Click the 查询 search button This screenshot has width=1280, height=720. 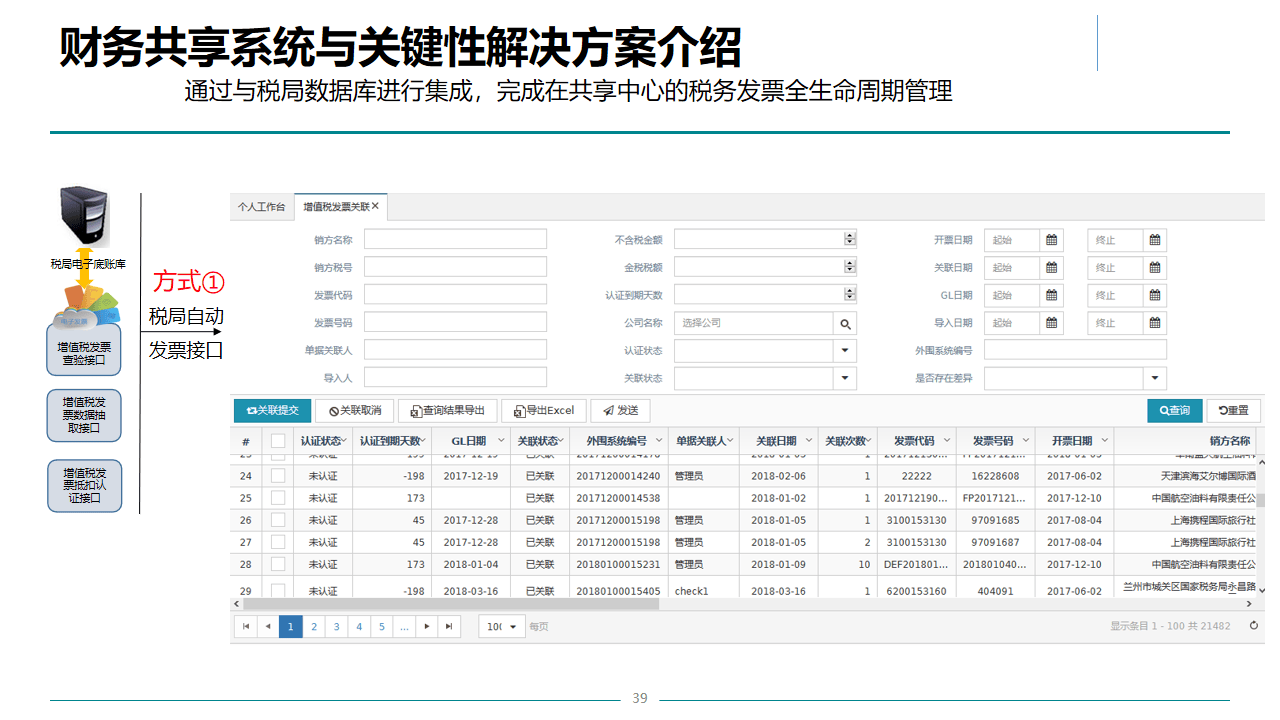pyautogui.click(x=1174, y=410)
